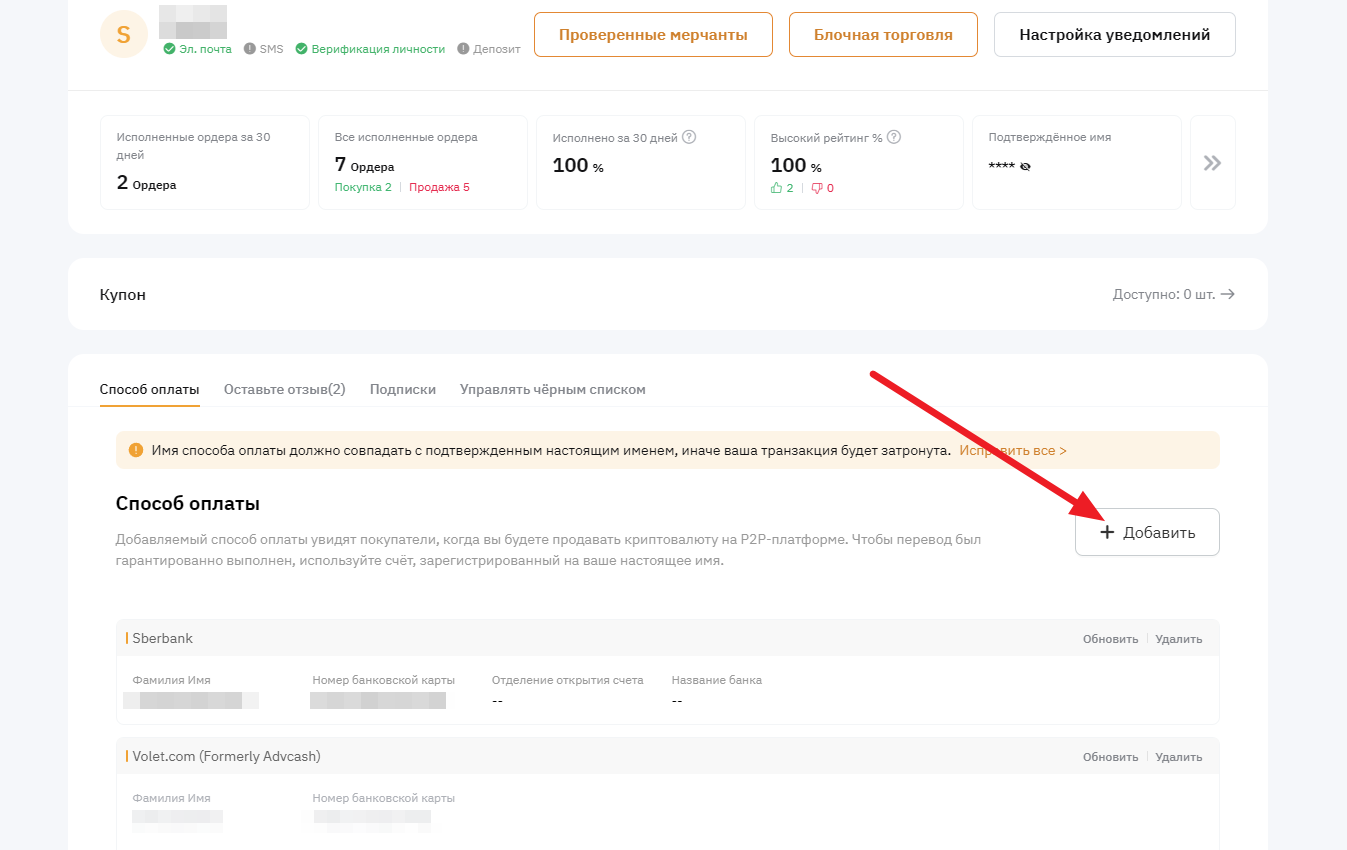Click the Volet.com (Formerly Advcash) title
The image size is (1347, 850).
coord(227,756)
